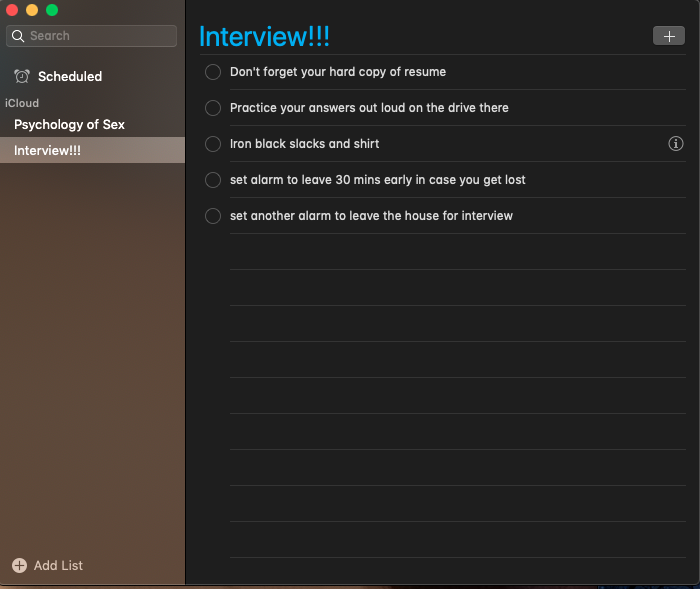Click the Scheduled alarm clock icon
700x589 pixels.
tap(21, 76)
